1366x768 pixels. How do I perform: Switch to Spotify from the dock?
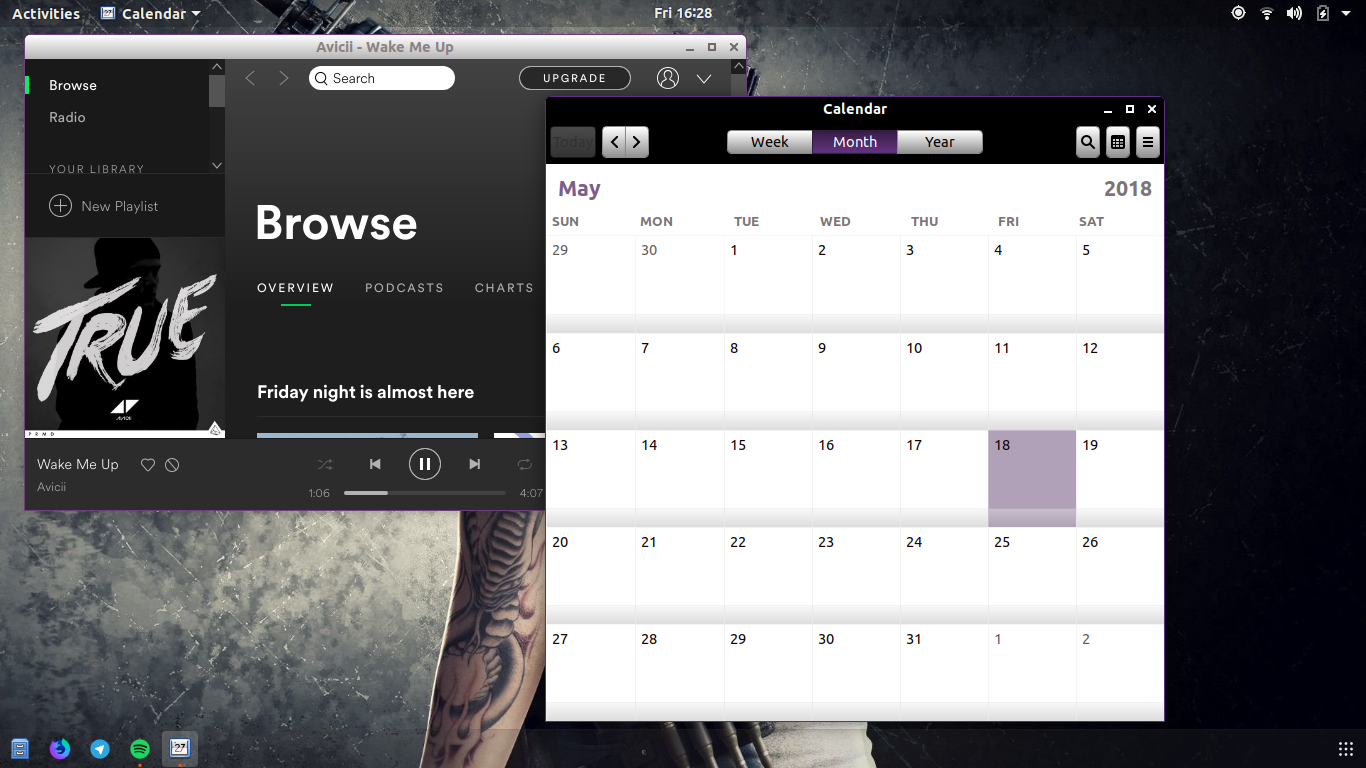[140, 748]
